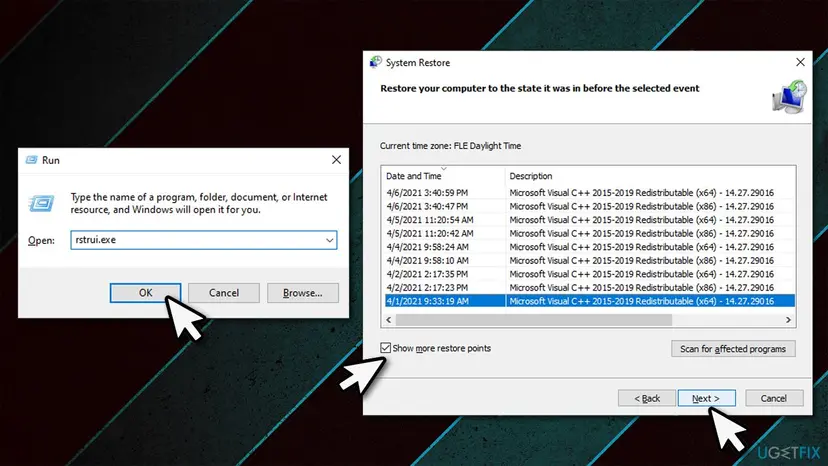This screenshot has width=828, height=466.
Task: Click the right arrow of horizontal scrollbar
Action: pos(788,320)
